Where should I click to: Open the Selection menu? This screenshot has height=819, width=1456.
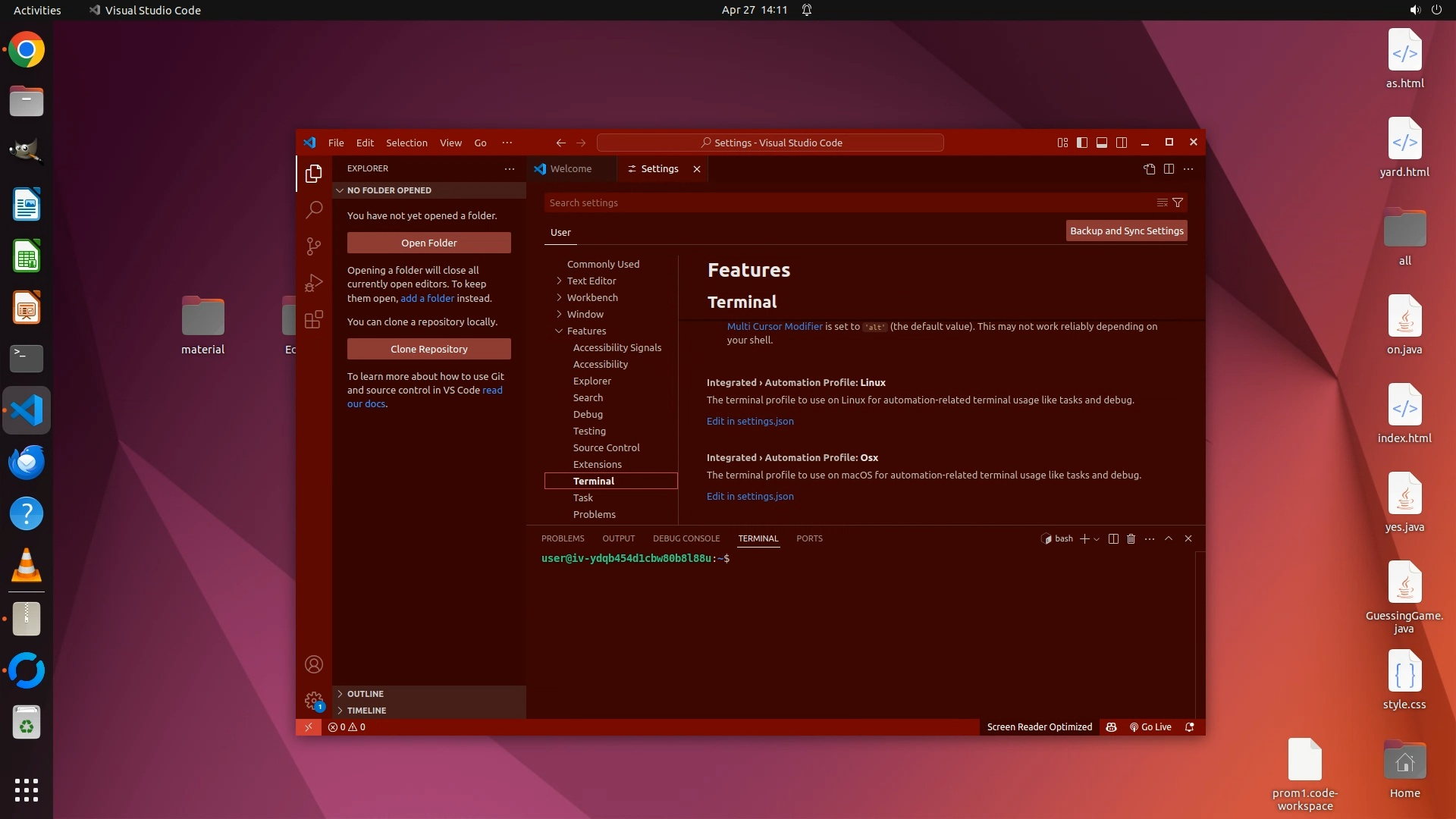point(406,143)
